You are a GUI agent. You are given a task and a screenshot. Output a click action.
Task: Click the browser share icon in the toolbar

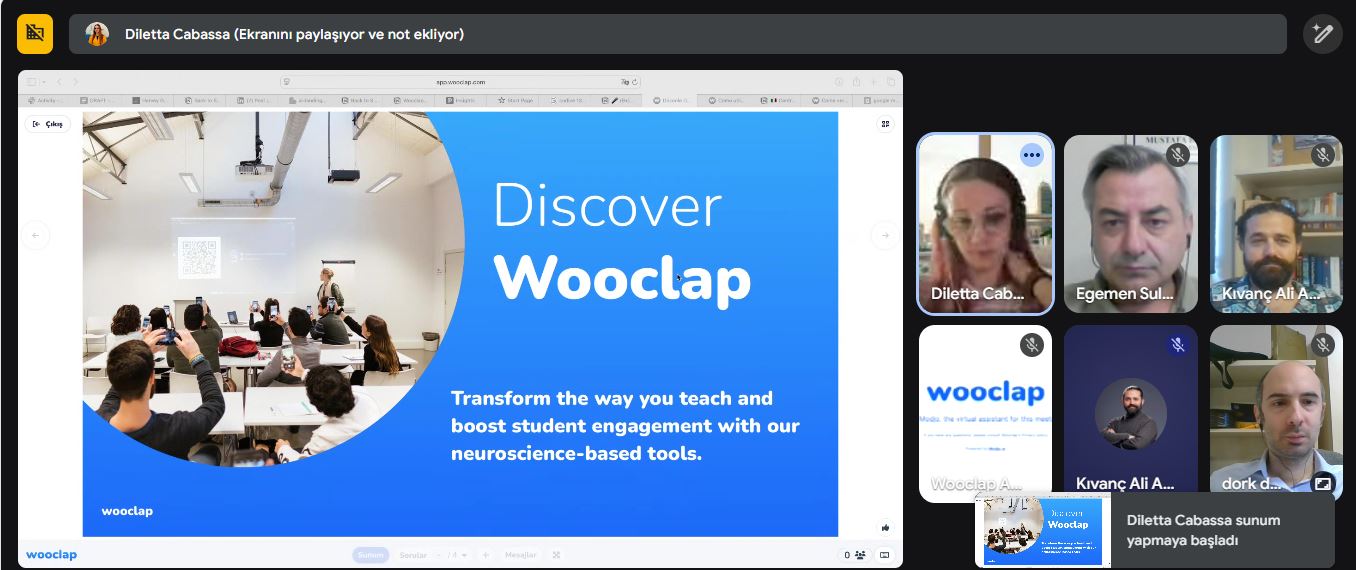coord(856,82)
